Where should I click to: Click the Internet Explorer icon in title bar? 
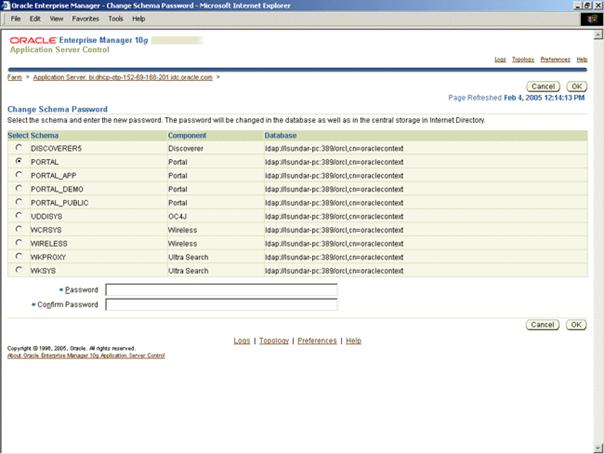6,5
